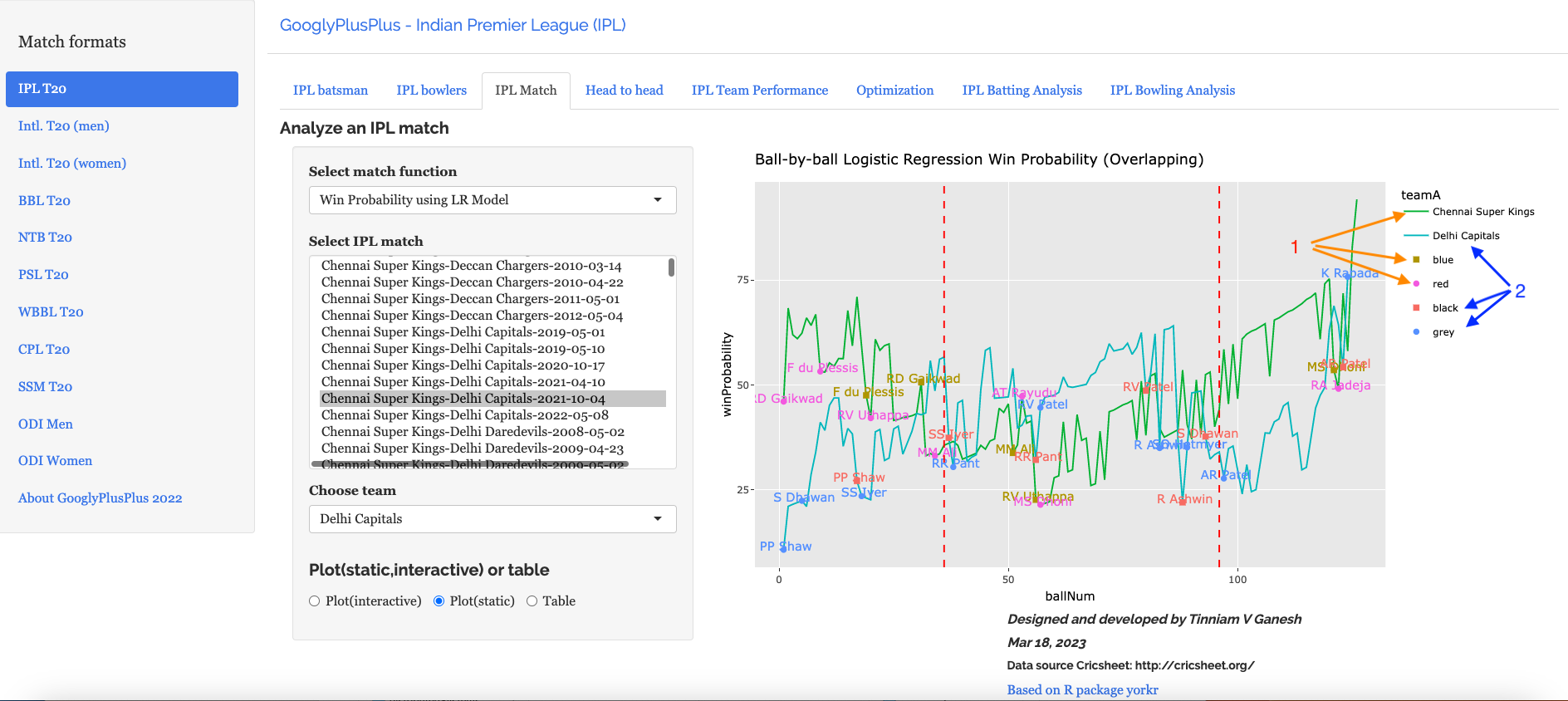Choose the Table radio option

point(532,601)
